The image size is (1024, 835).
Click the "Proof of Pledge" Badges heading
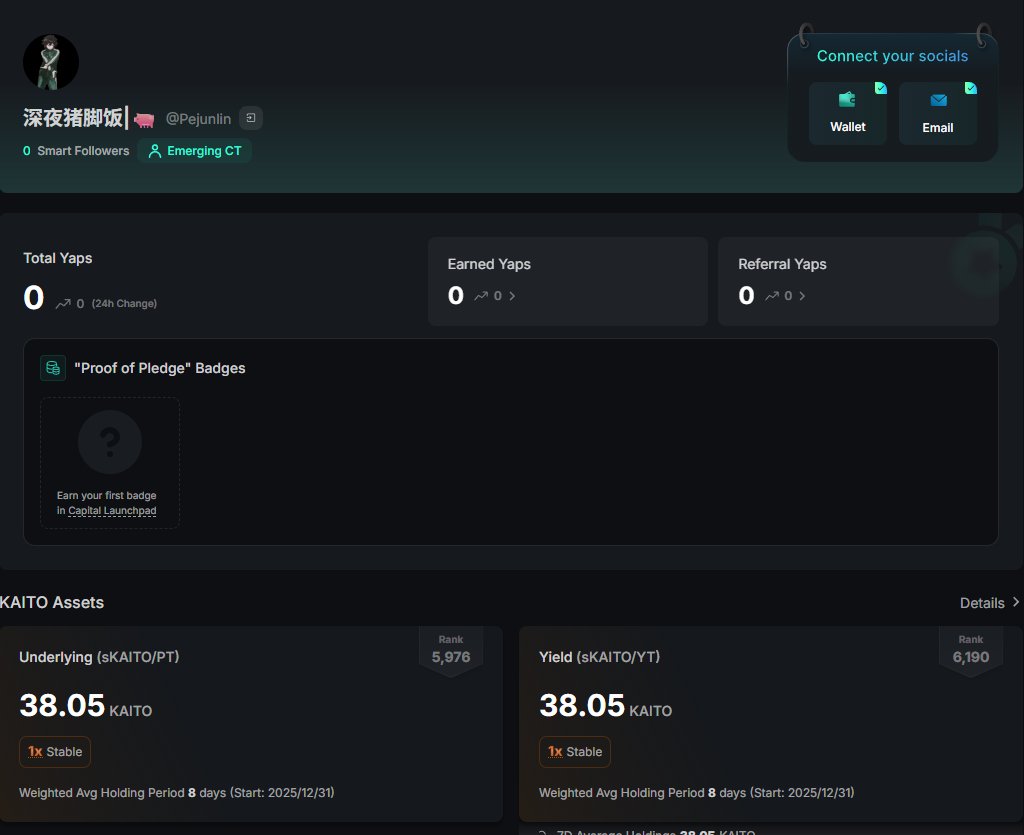[160, 368]
